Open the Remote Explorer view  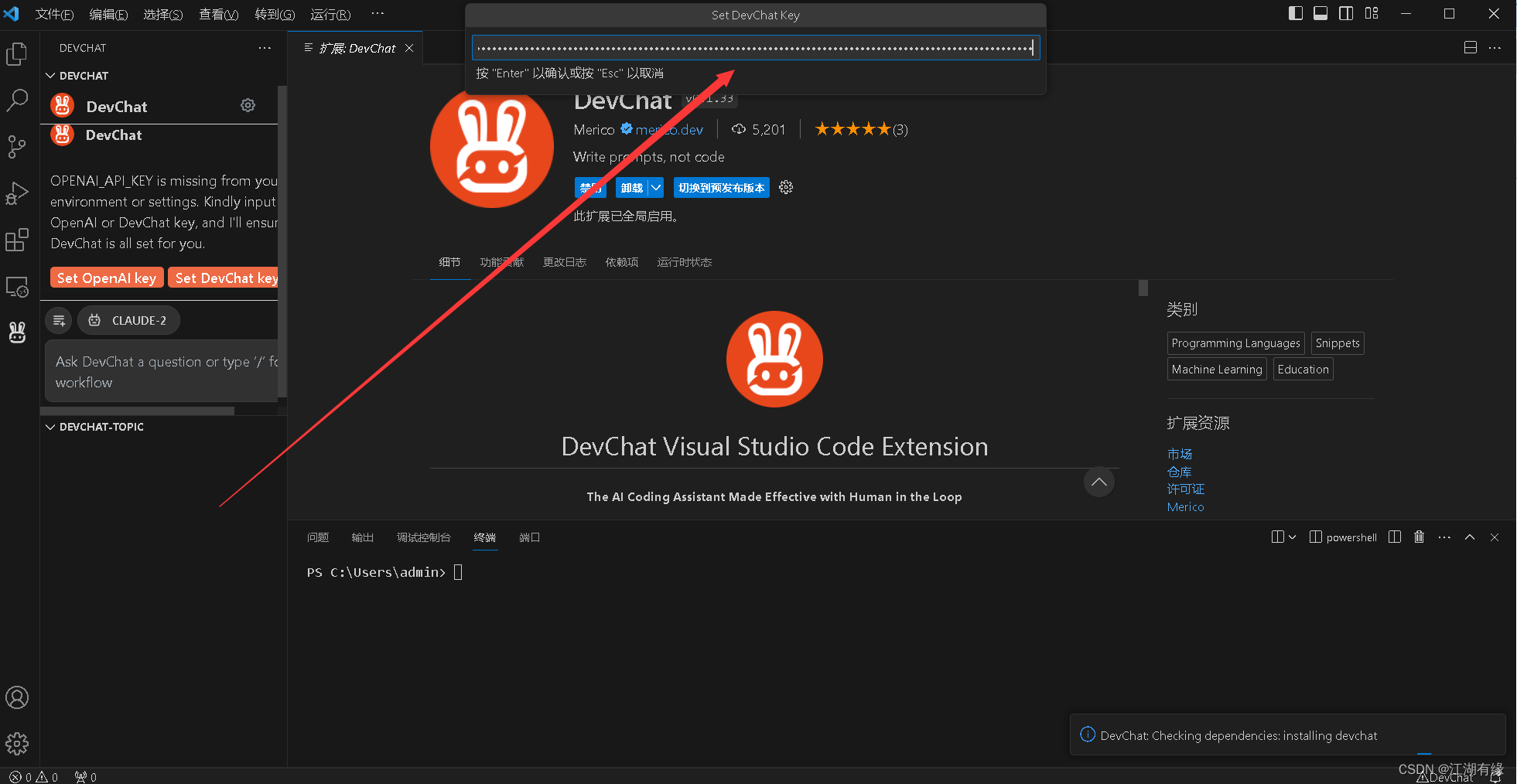[x=17, y=287]
